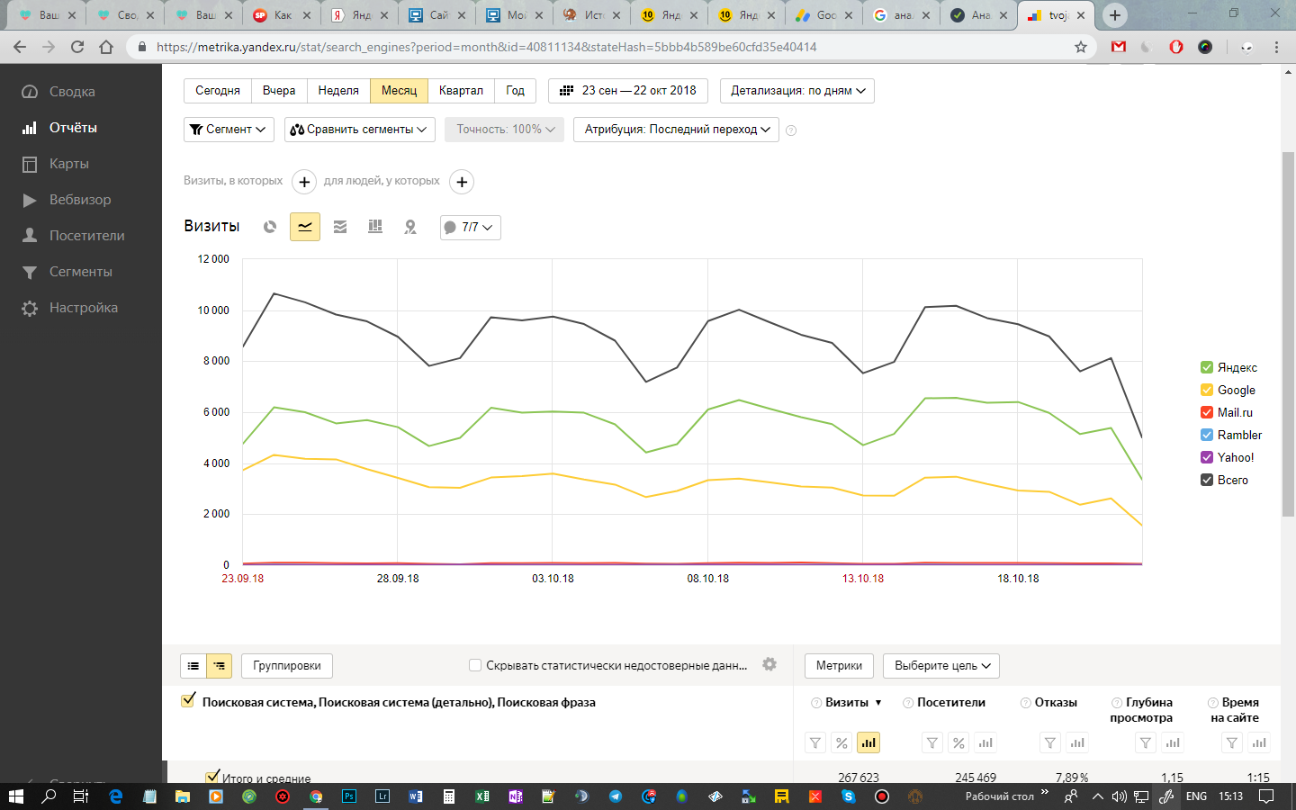1296x810 pixels.
Task: Enable hiding statistically unreliable data
Action: (x=476, y=666)
